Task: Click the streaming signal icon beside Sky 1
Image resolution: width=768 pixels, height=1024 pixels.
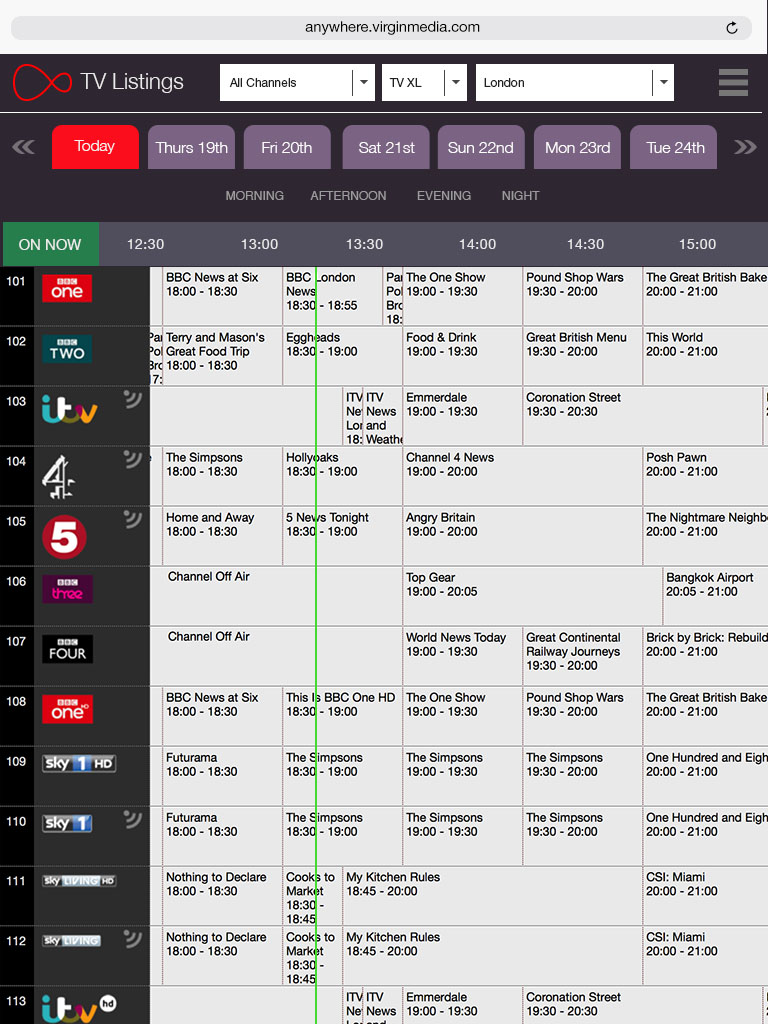Action: 133,819
